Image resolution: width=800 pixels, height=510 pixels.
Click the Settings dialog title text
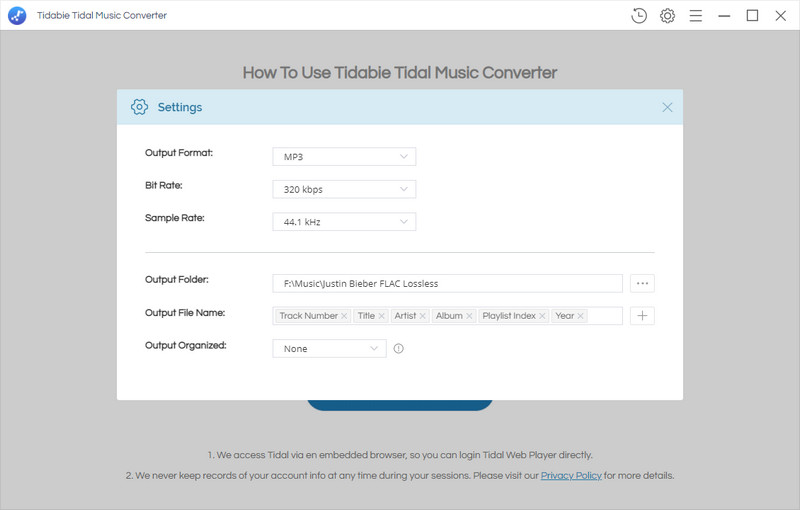click(180, 107)
